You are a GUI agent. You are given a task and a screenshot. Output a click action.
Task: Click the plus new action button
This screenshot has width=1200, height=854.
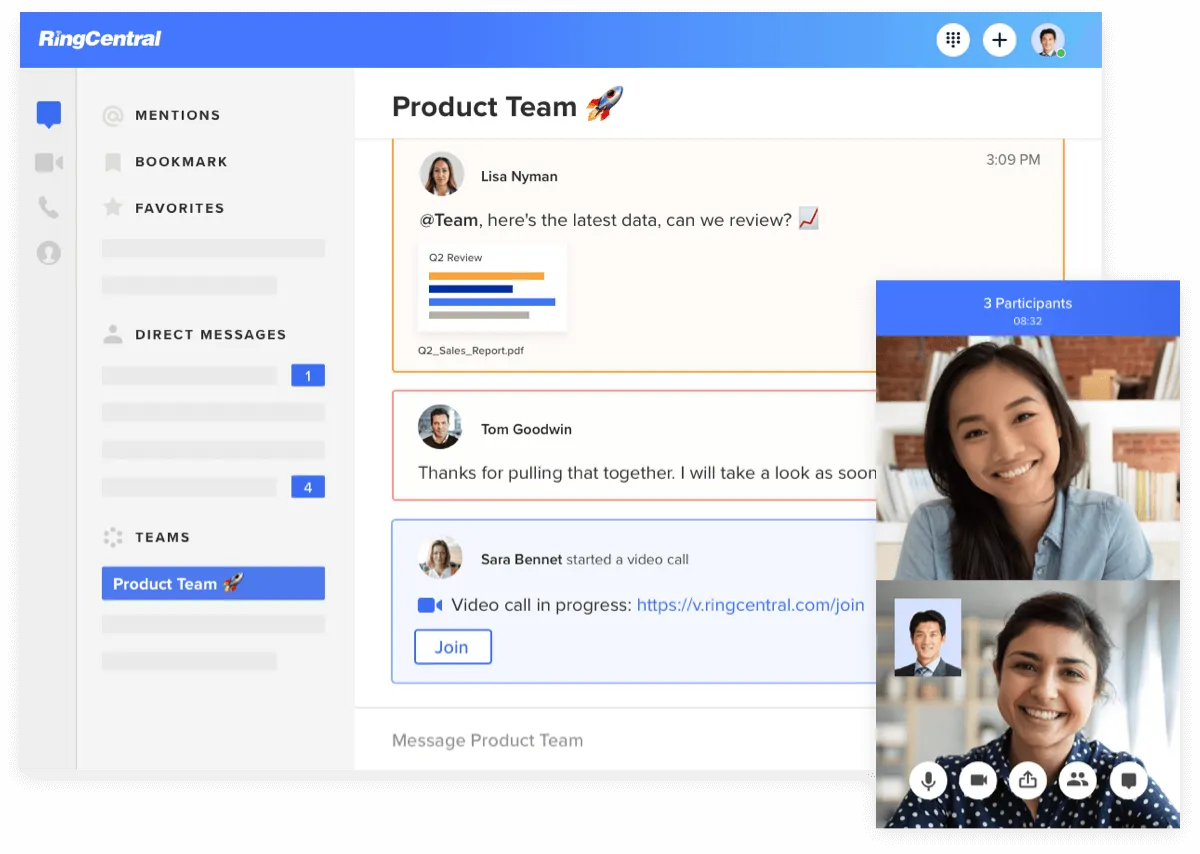pyautogui.click(x=999, y=40)
